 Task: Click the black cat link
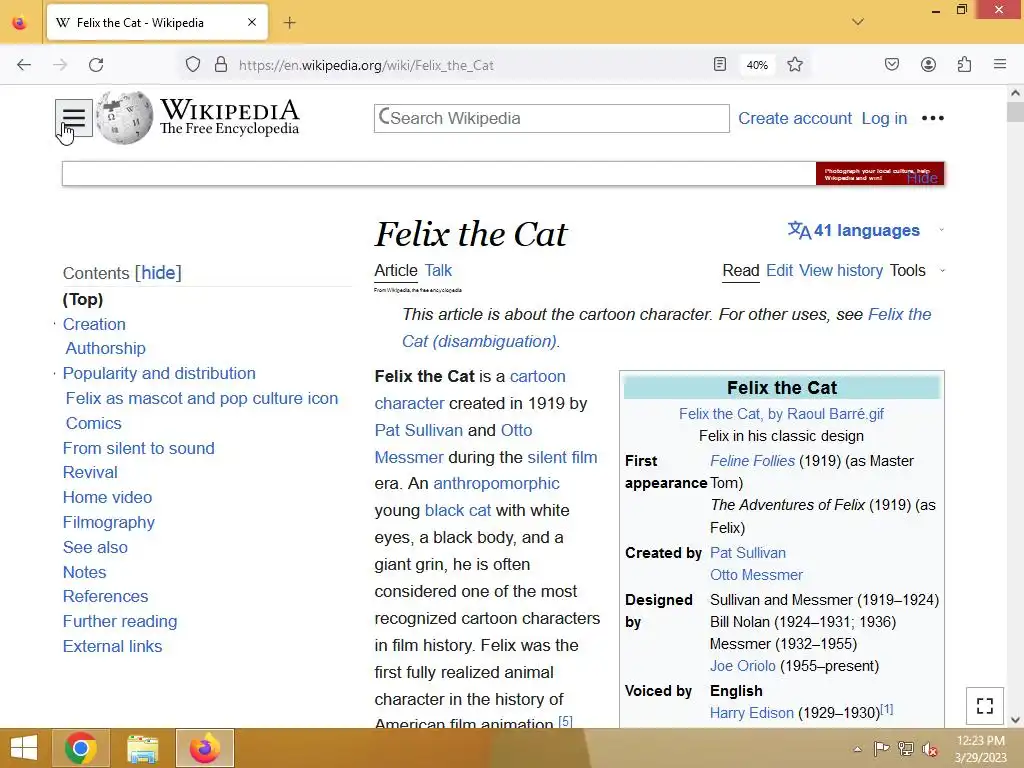pyautogui.click(x=458, y=510)
